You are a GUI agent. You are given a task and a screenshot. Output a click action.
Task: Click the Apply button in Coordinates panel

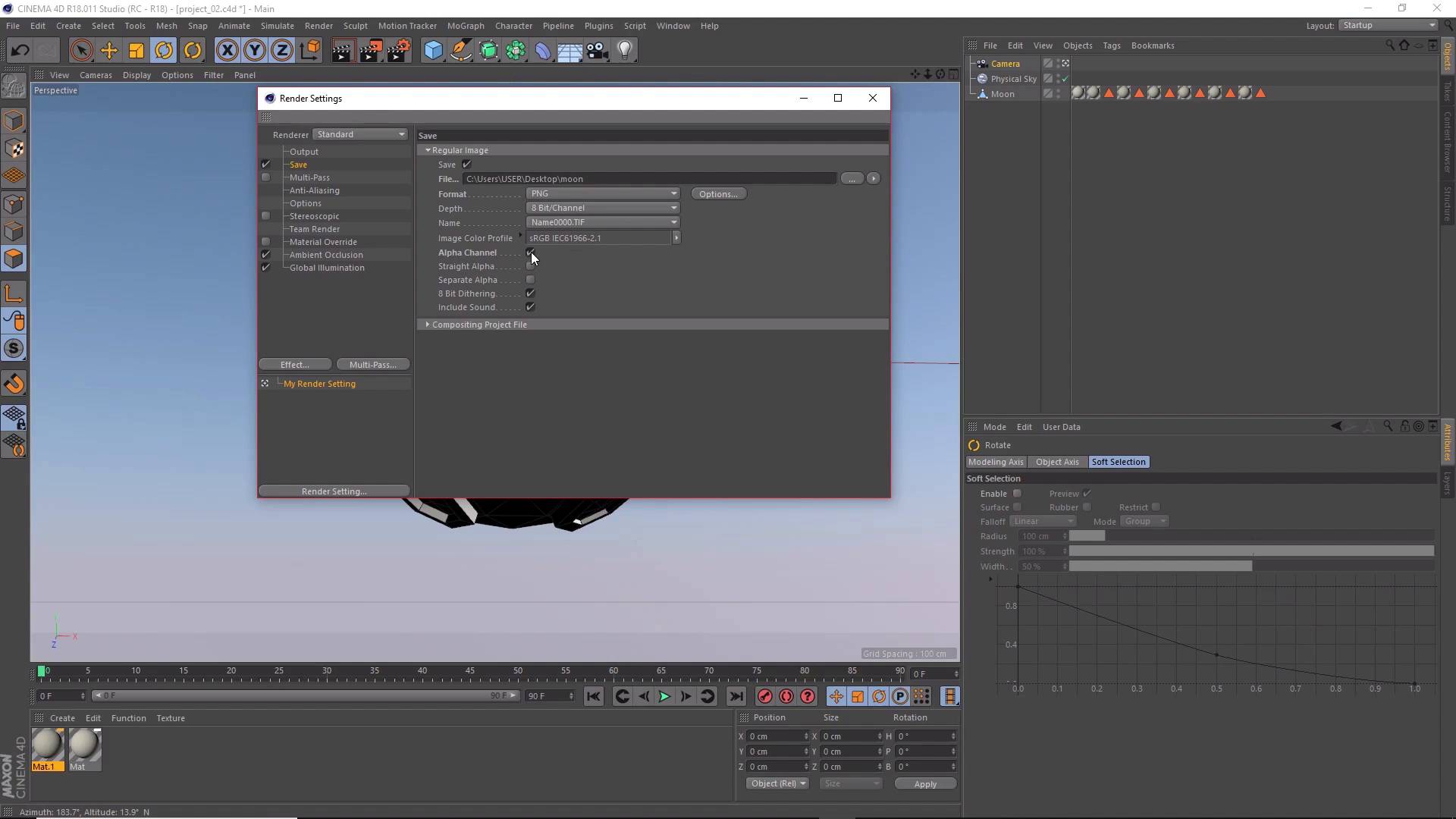click(x=925, y=783)
